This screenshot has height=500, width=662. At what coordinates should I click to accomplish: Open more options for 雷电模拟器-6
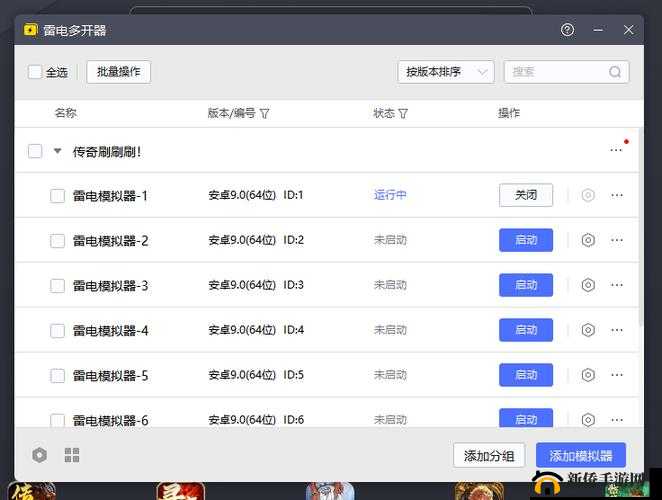pos(617,420)
